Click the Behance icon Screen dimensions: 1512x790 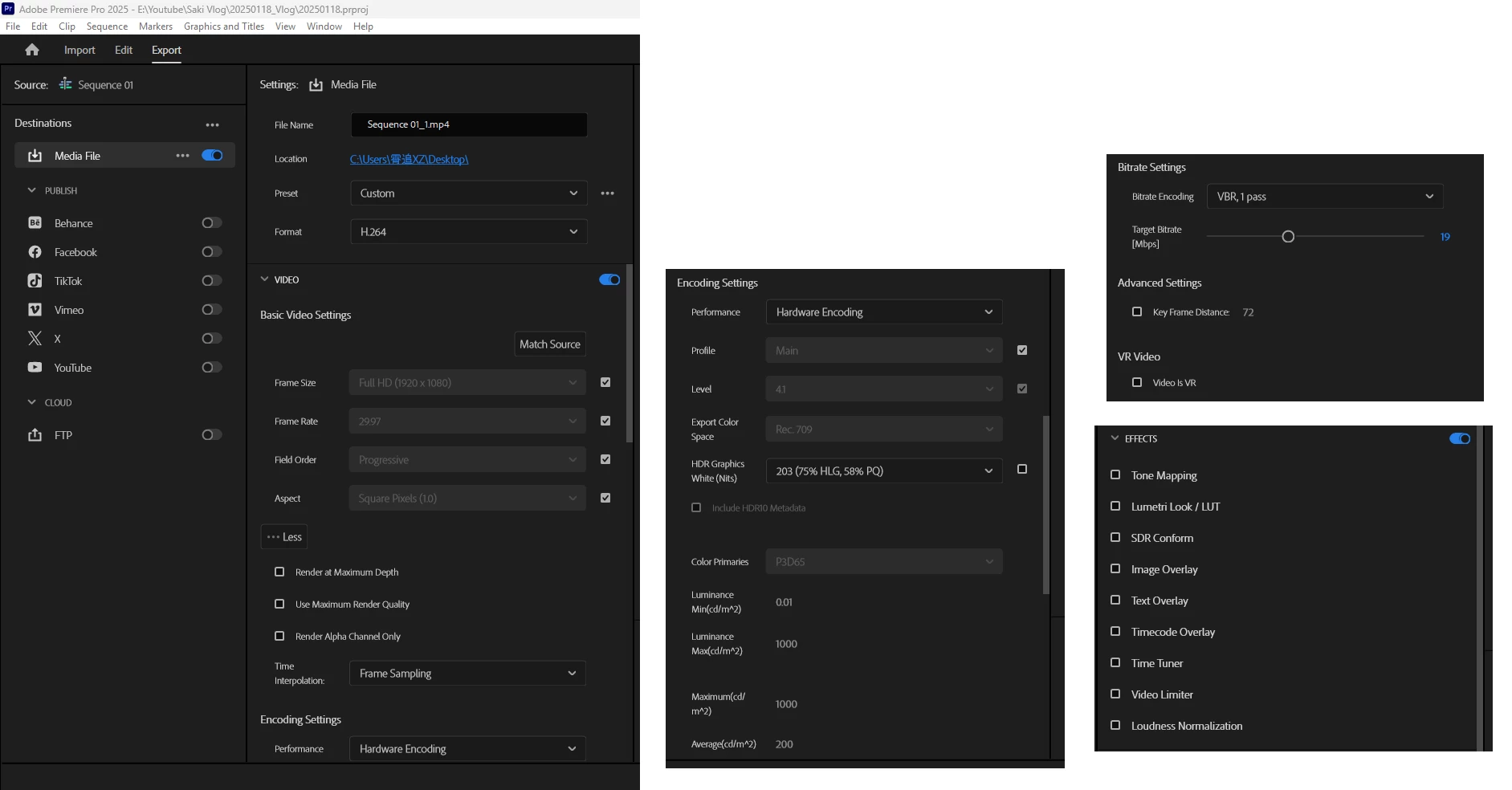35,223
